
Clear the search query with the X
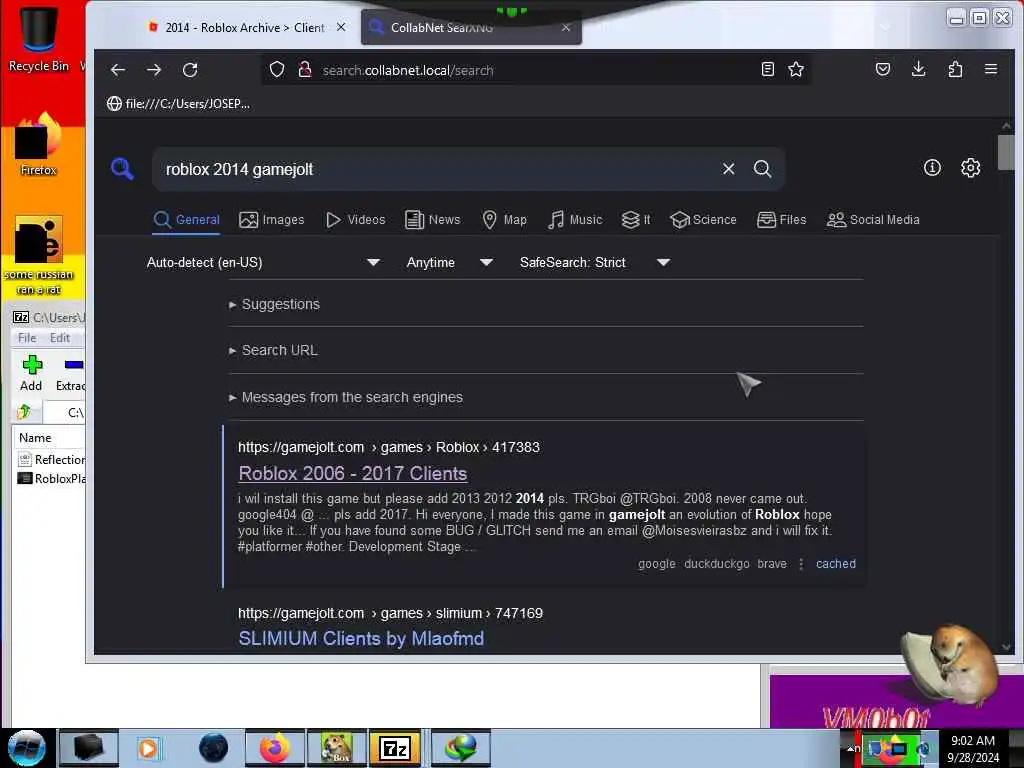(x=729, y=169)
